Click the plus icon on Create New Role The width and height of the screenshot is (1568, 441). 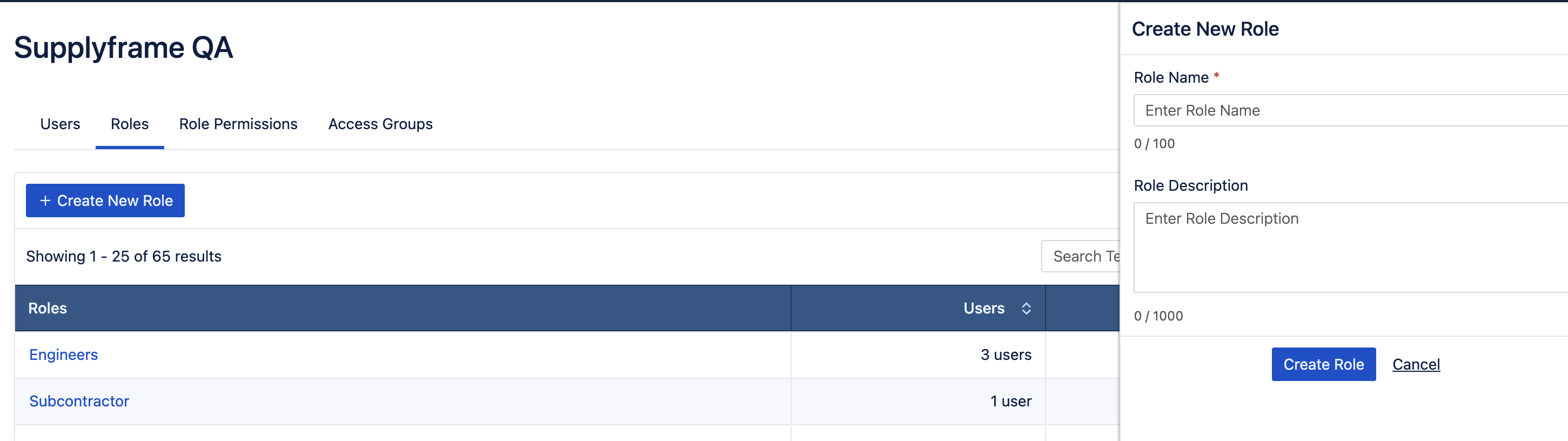[45, 201]
